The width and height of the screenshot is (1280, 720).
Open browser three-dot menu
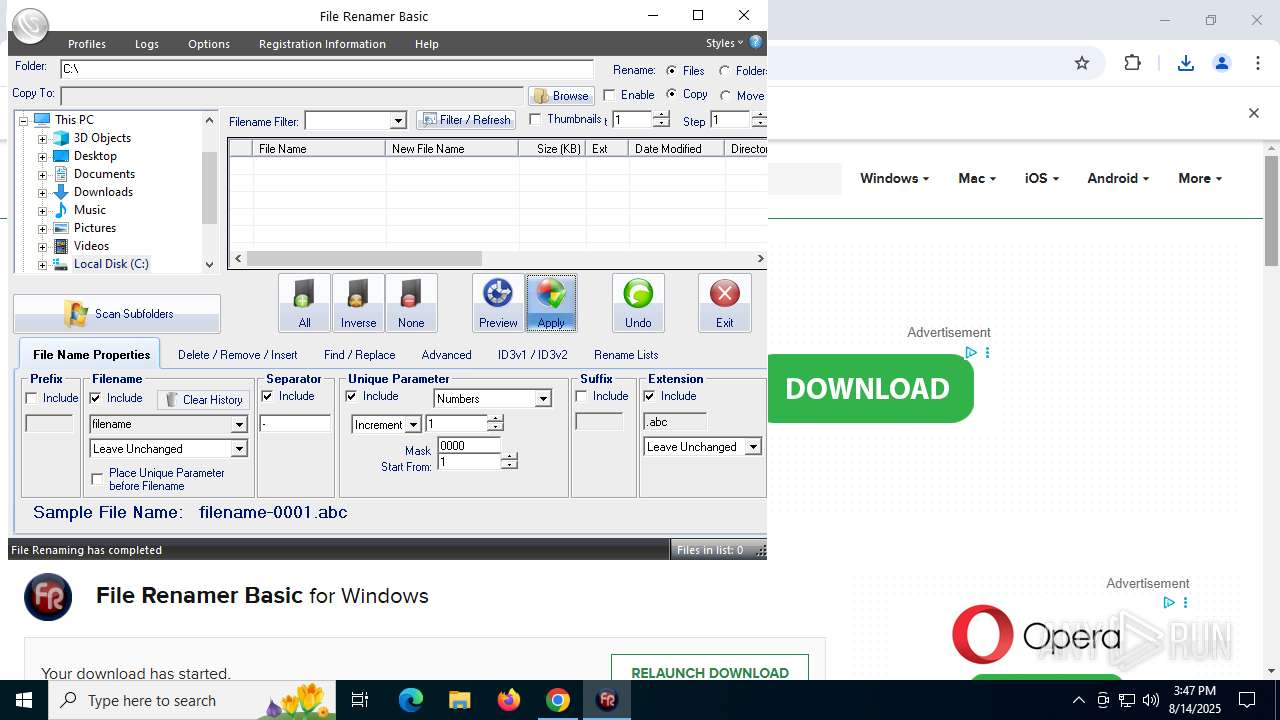coord(1257,63)
